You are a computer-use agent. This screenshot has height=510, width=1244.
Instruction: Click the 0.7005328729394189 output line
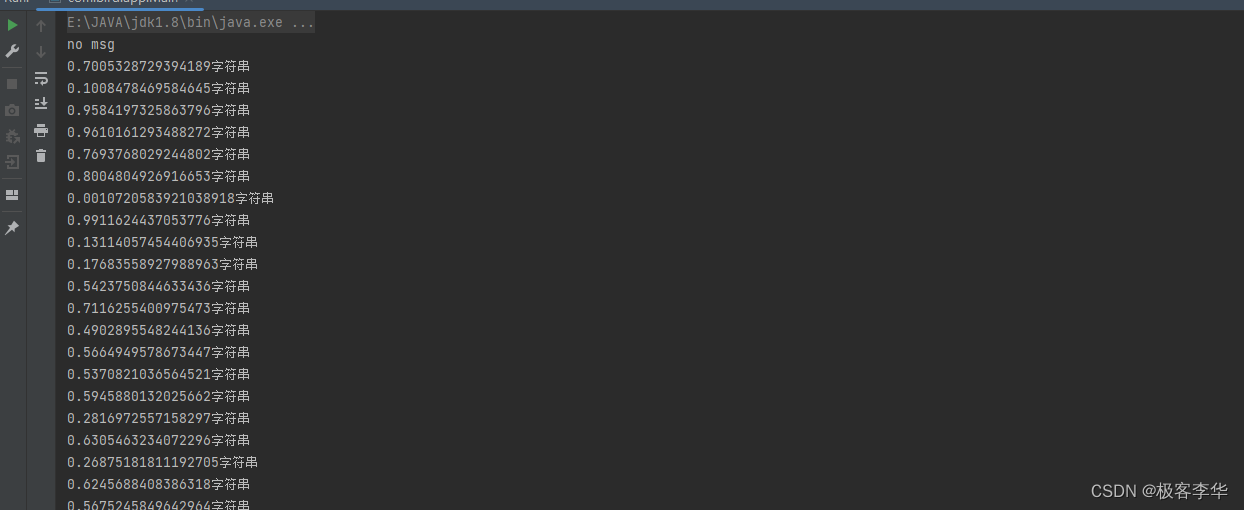[x=158, y=67]
